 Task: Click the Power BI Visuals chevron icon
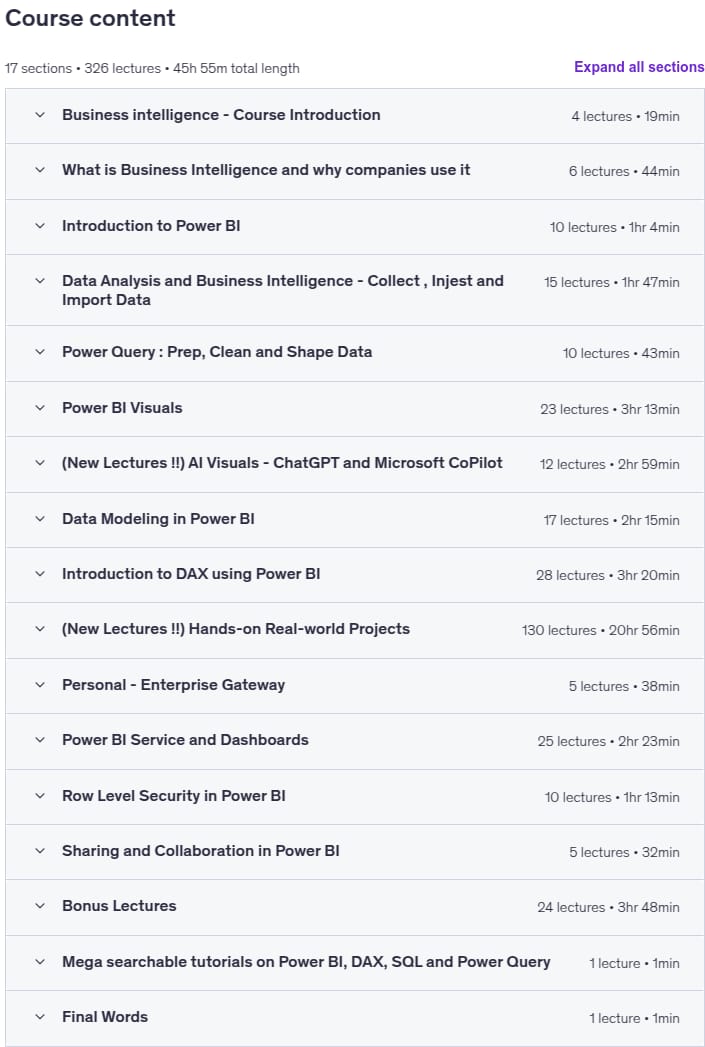click(40, 408)
